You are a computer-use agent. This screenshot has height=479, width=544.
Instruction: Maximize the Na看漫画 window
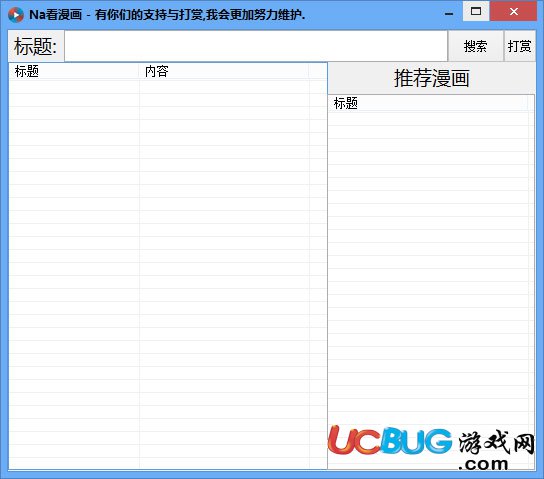click(476, 11)
